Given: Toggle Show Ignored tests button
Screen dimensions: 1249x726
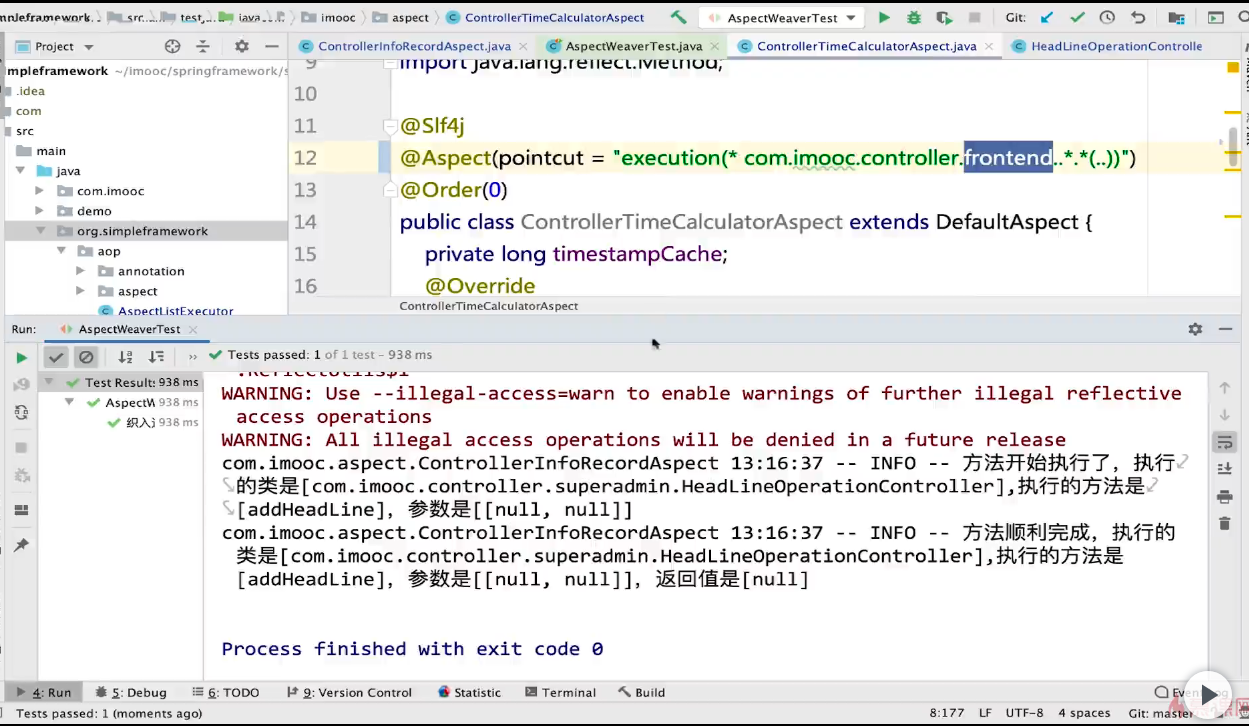Looking at the screenshot, I should 86,357.
